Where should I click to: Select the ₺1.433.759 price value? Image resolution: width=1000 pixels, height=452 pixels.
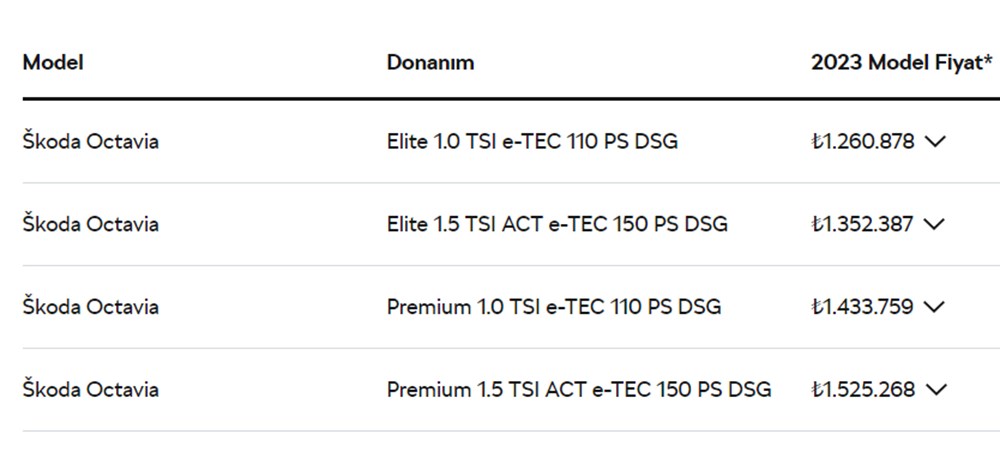[x=862, y=307]
